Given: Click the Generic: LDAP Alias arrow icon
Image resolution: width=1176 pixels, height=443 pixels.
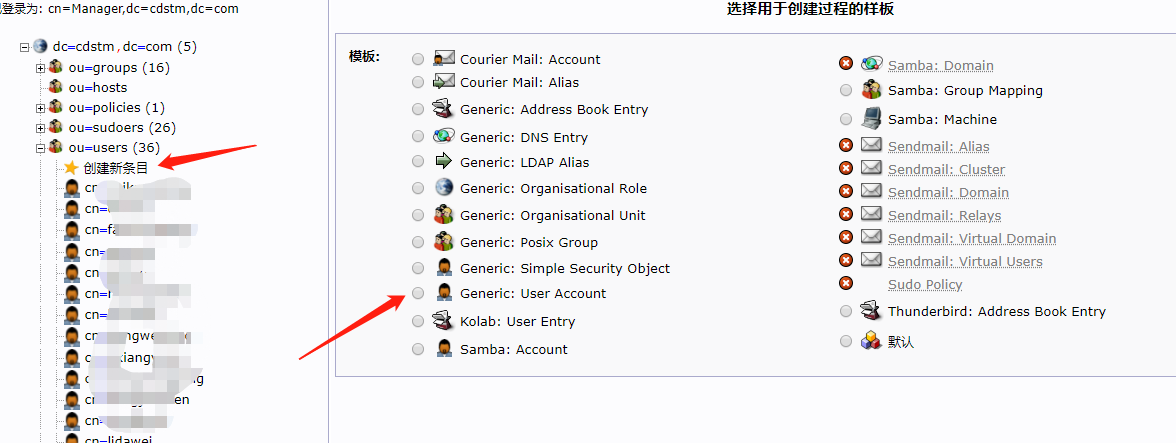Looking at the screenshot, I should [444, 162].
